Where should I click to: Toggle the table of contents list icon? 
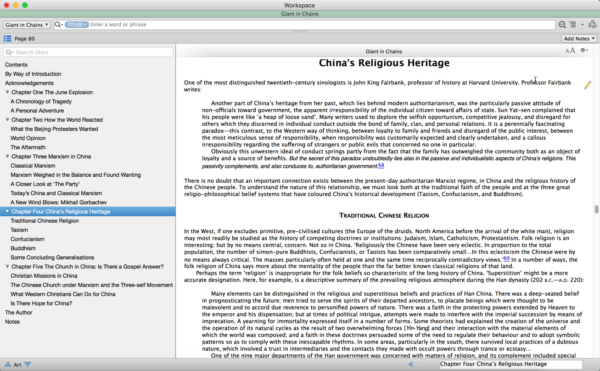(7, 39)
